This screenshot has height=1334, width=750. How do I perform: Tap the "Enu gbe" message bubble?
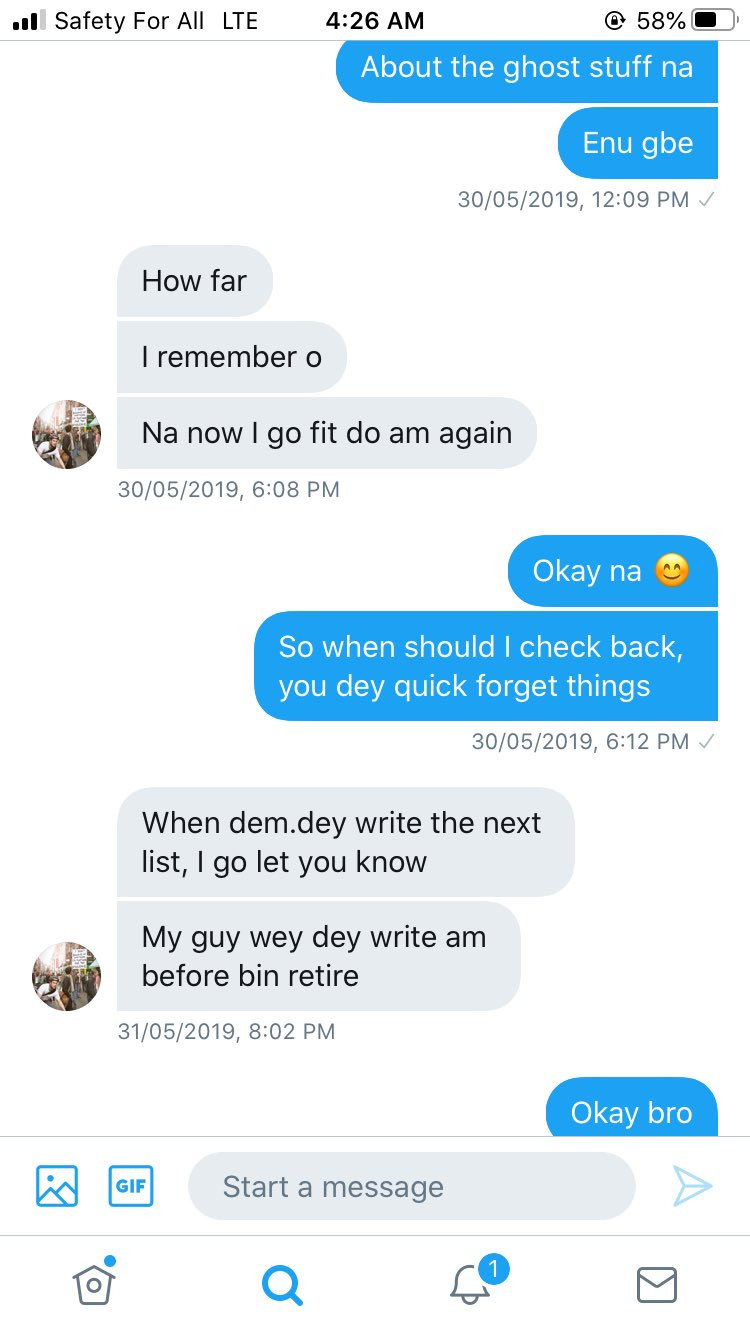pyautogui.click(x=637, y=143)
